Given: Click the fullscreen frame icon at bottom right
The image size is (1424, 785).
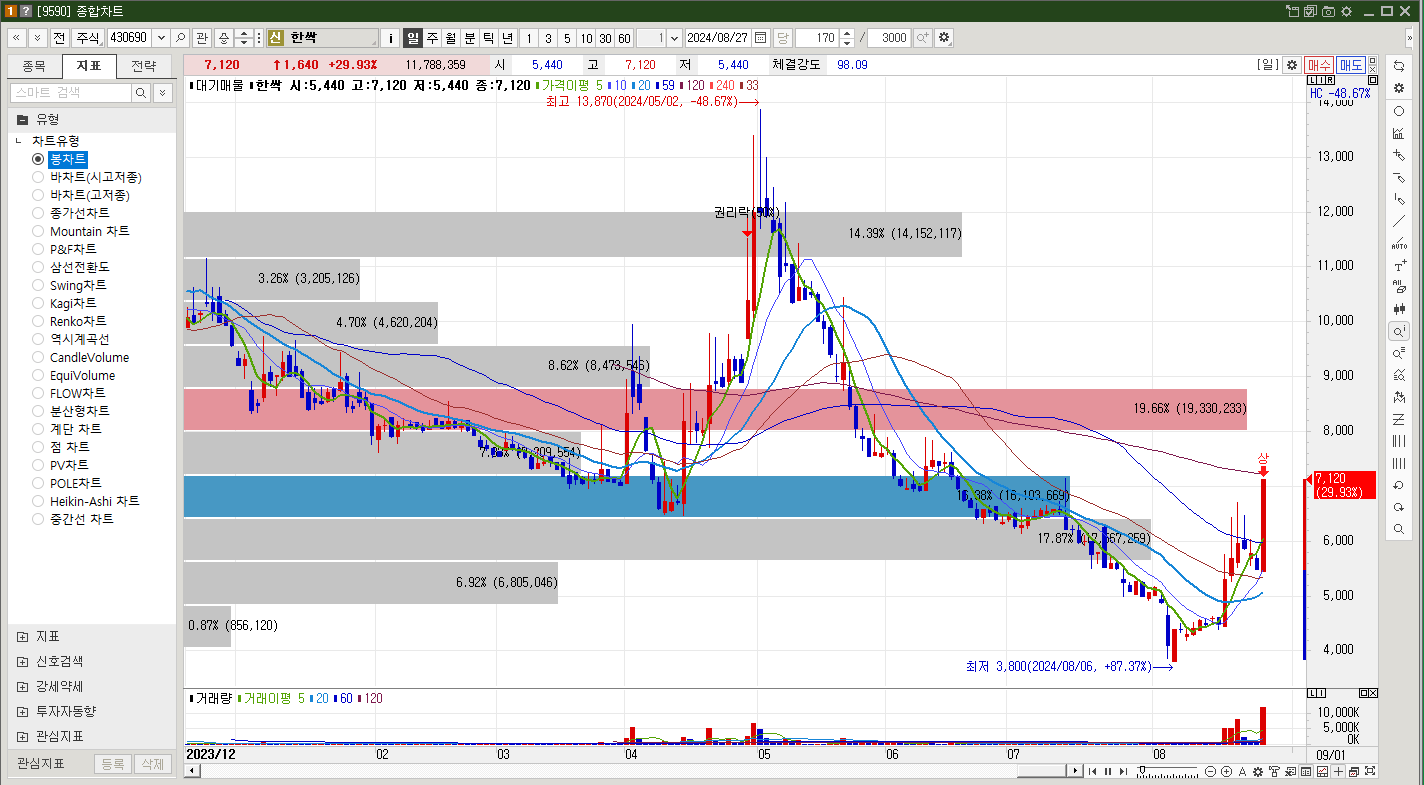Looking at the screenshot, I should pyautogui.click(x=1370, y=771).
